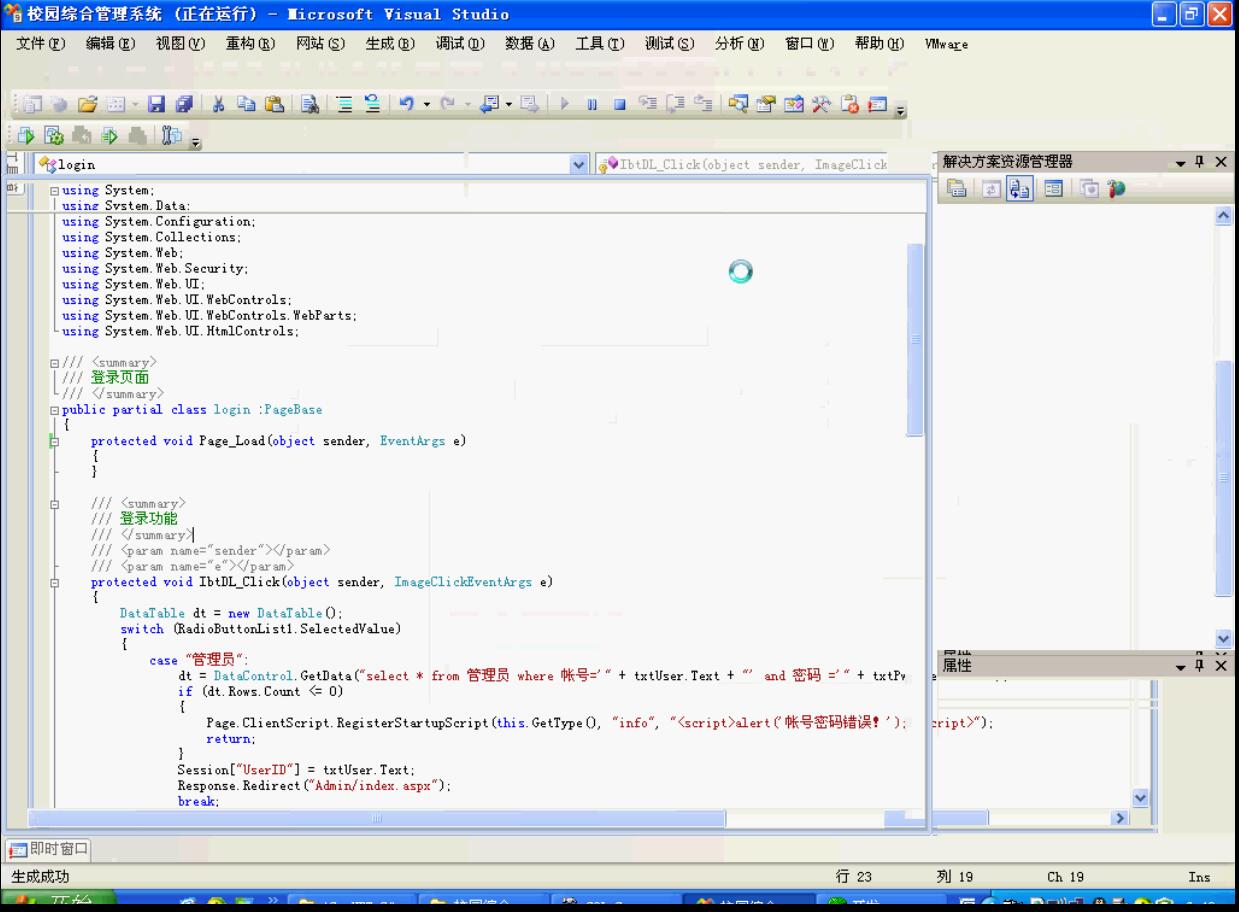
Task: Click the Open File folder icon
Action: point(87,104)
